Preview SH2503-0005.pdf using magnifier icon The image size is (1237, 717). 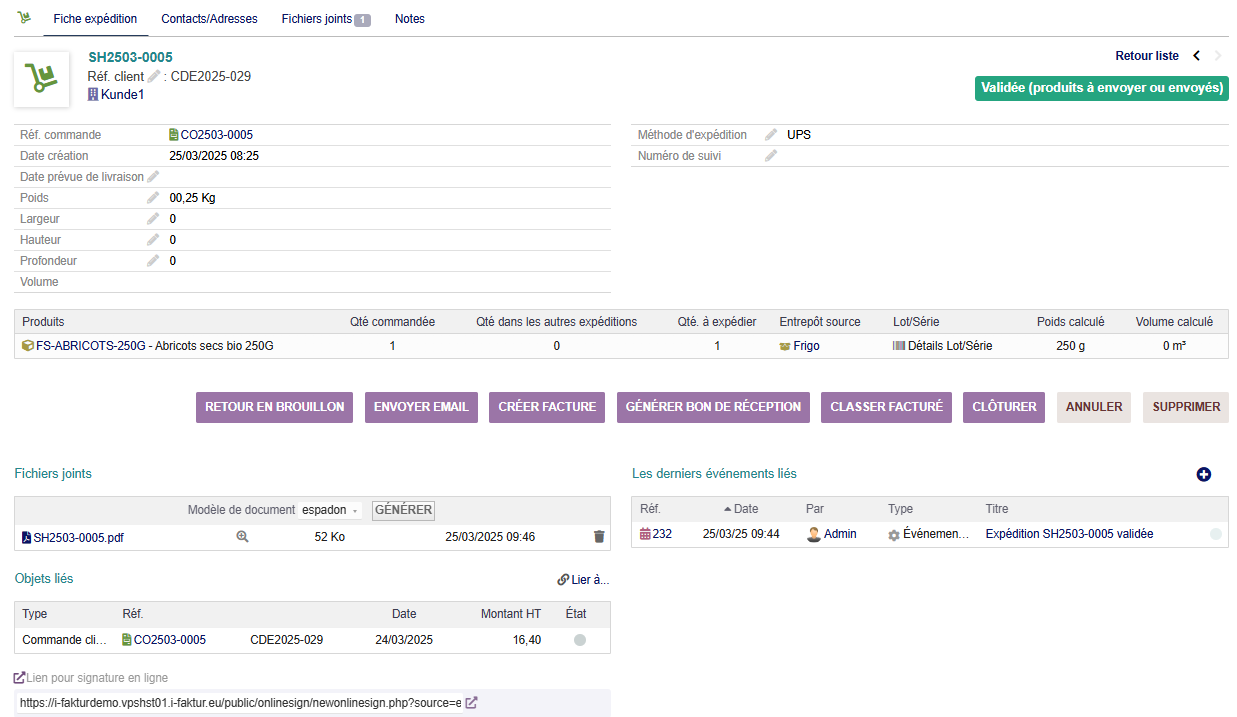pos(242,537)
